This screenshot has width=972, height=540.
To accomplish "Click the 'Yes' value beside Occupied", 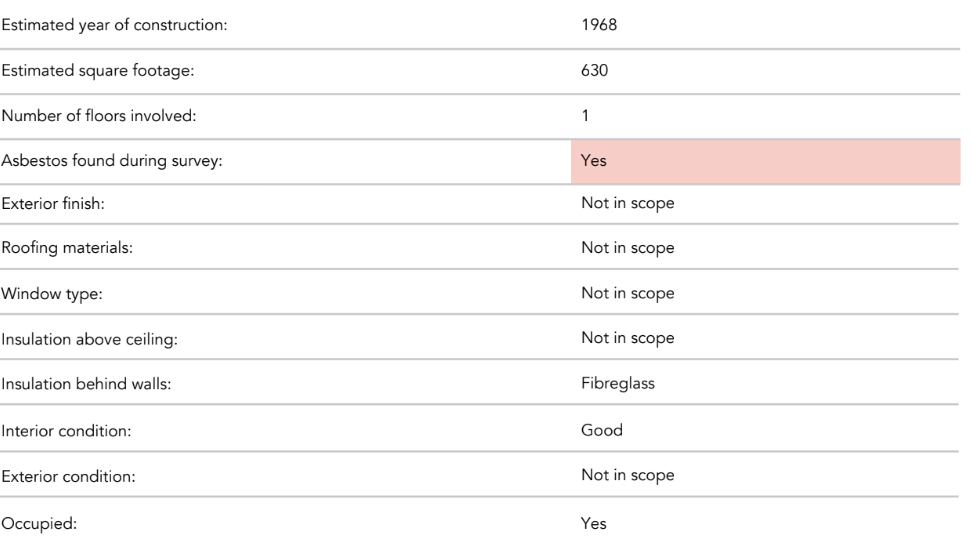I will click(593, 523).
